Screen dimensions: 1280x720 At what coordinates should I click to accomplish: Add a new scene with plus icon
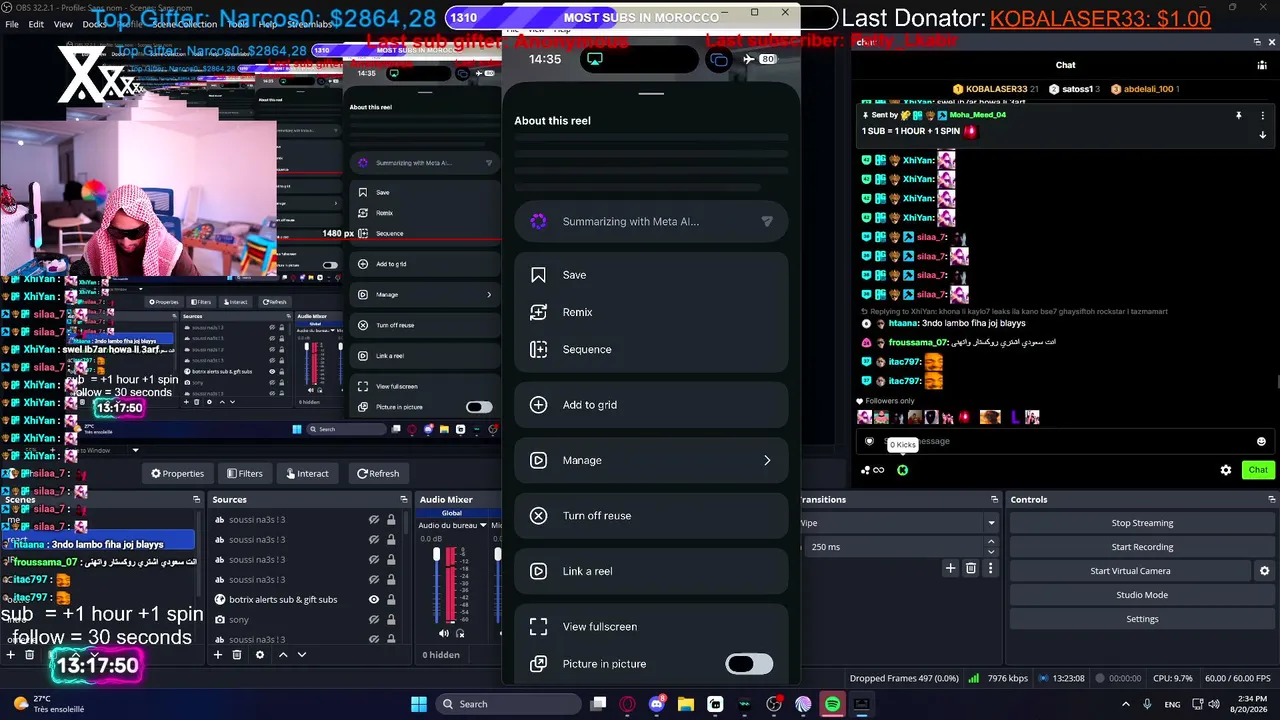click(10, 655)
